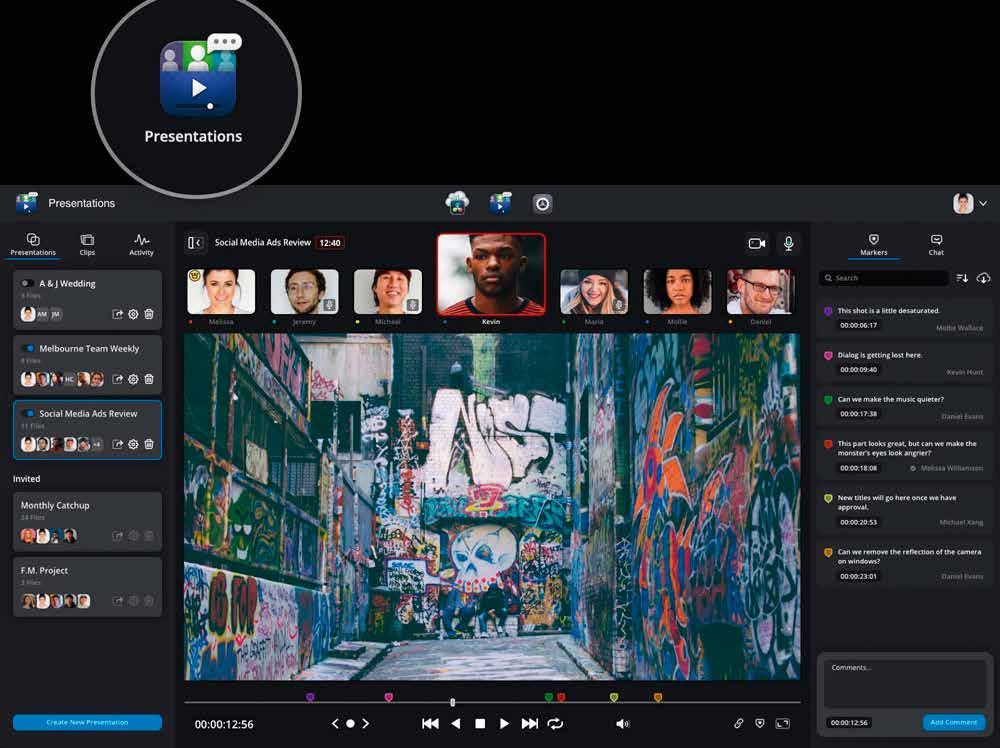Open settings for Social Media Ads Review
Image resolution: width=1000 pixels, height=748 pixels.
point(133,444)
